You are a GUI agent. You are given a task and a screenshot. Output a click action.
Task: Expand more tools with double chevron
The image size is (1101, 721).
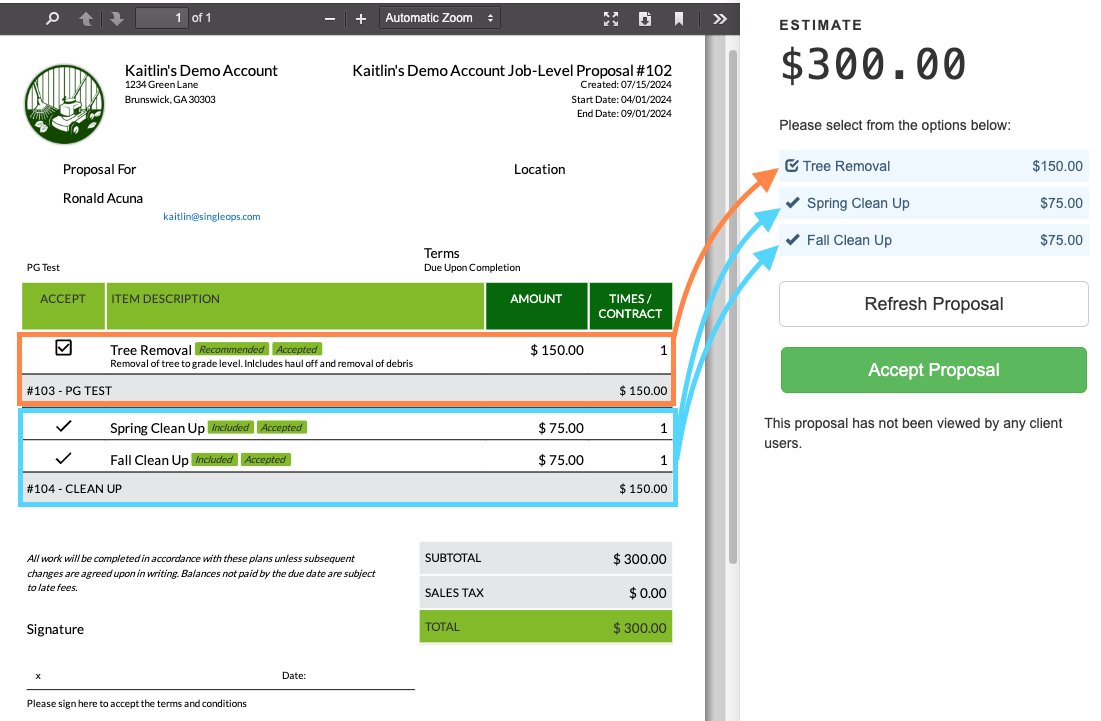pos(720,18)
